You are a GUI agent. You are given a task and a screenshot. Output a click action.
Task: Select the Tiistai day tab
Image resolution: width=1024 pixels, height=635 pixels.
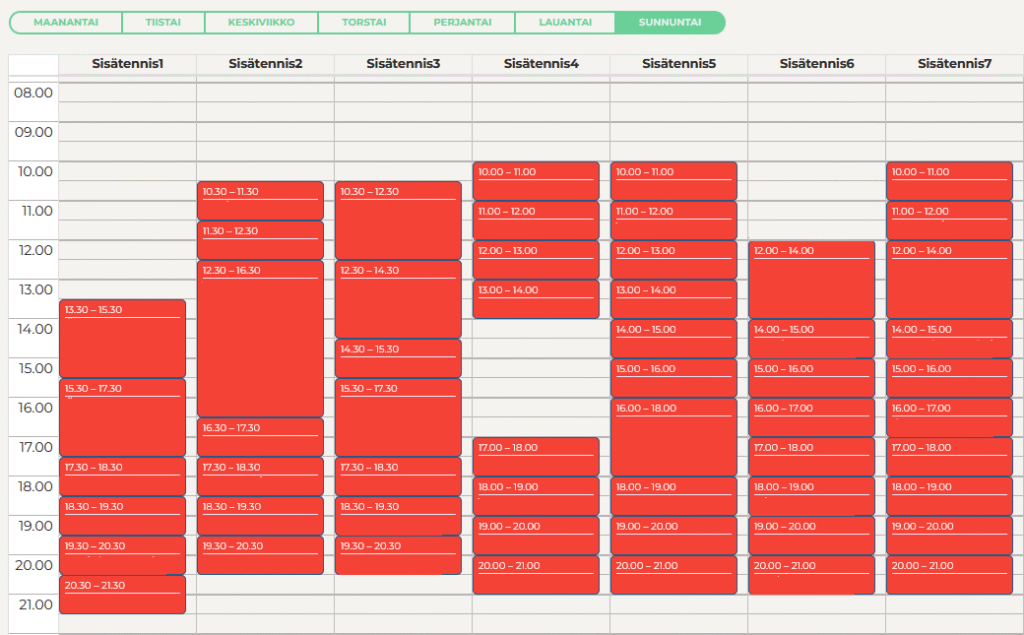[x=162, y=22]
